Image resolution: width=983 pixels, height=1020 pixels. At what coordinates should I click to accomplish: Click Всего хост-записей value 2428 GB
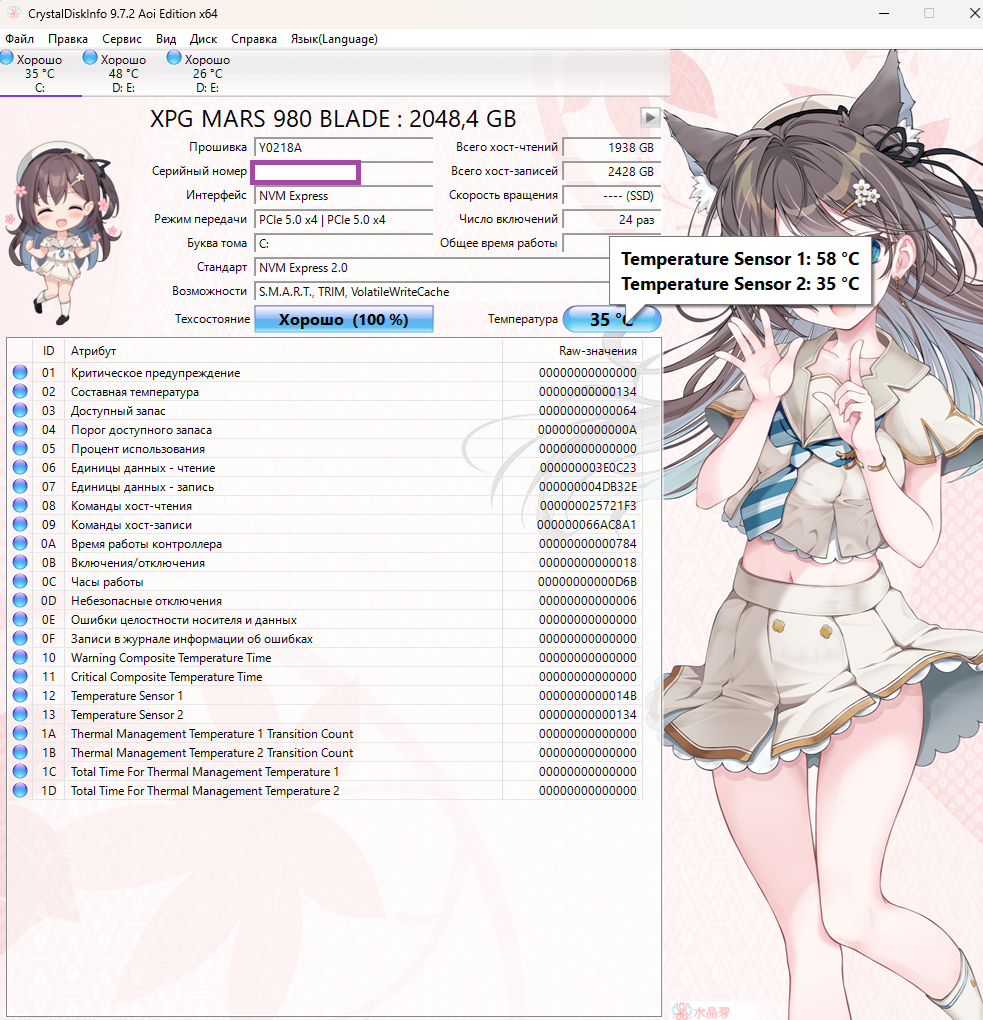[x=612, y=172]
